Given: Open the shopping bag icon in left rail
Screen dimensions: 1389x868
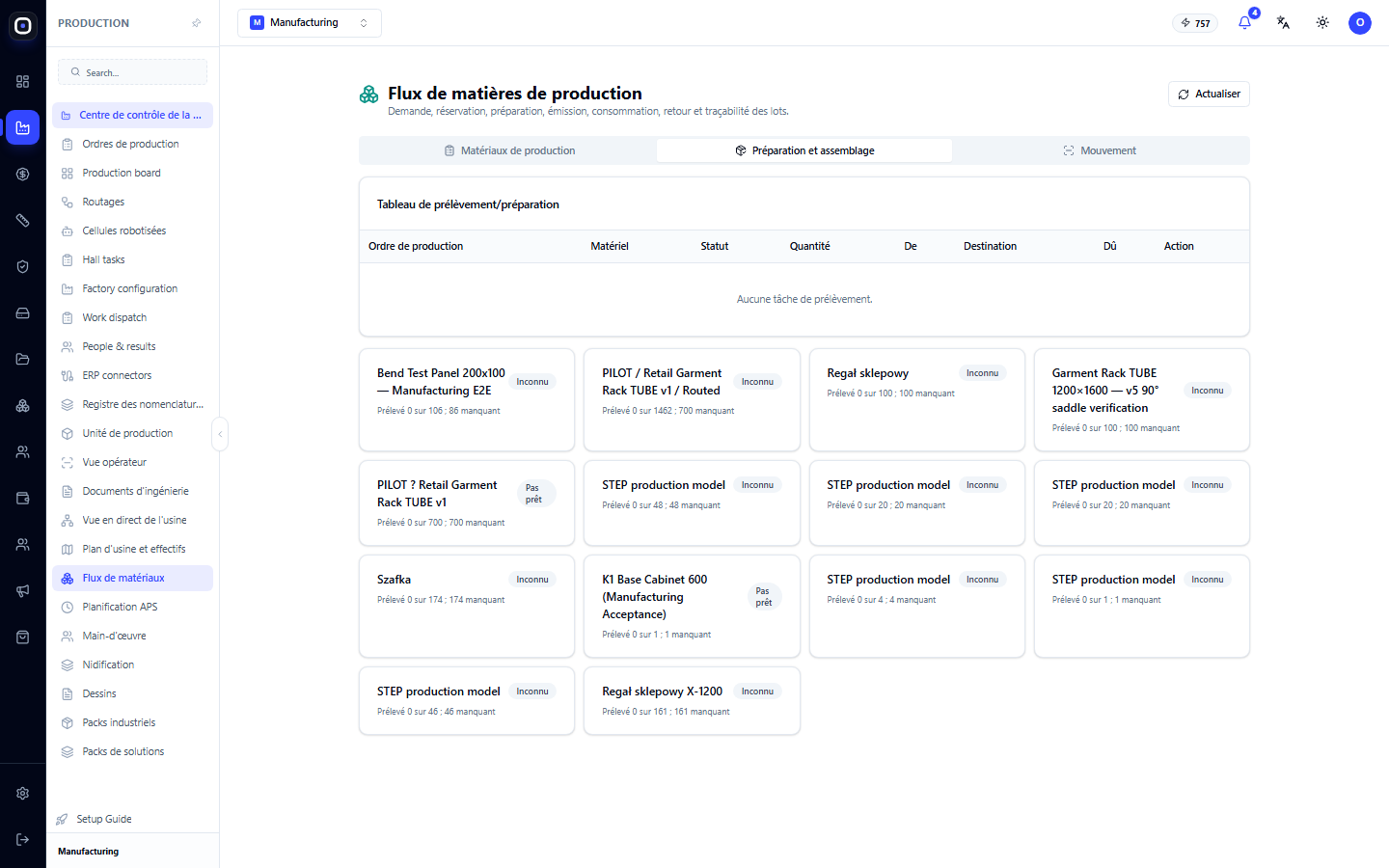Looking at the screenshot, I should click(22, 637).
